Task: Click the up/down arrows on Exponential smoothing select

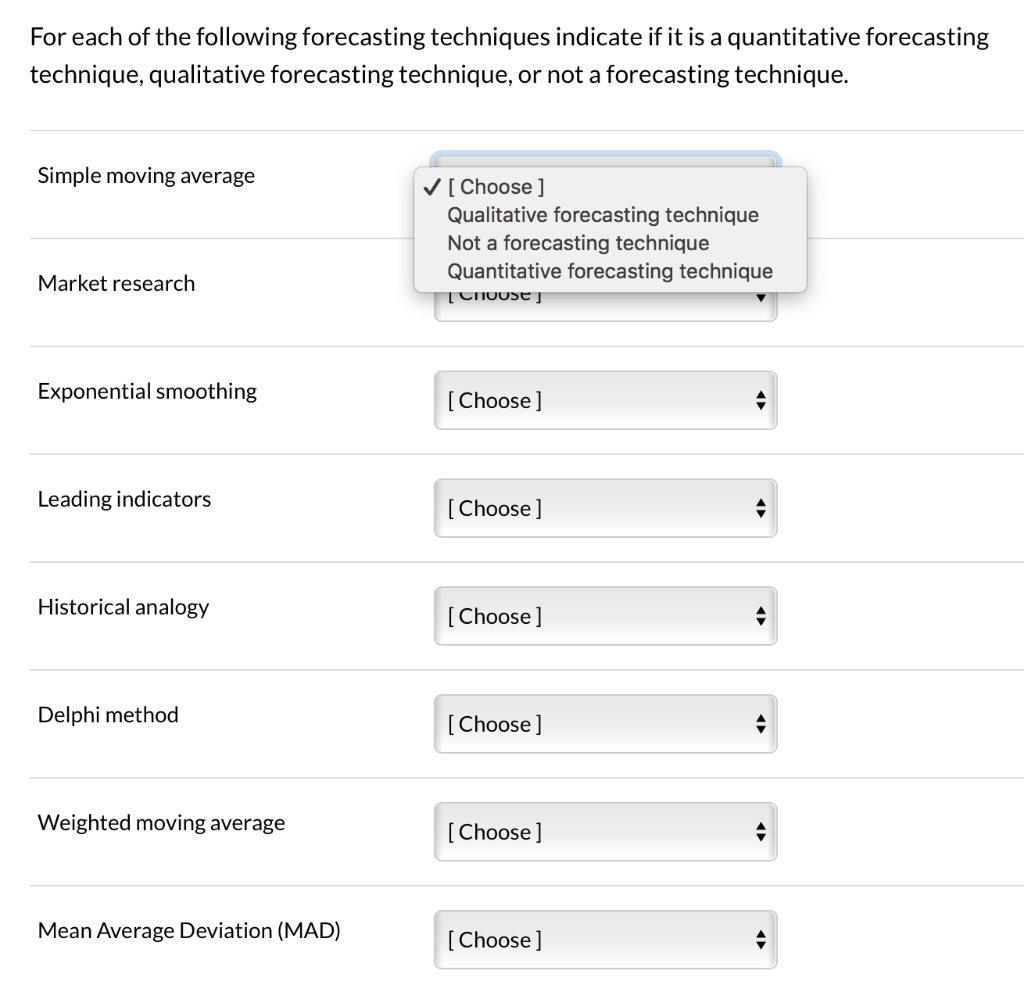Action: tap(762, 400)
